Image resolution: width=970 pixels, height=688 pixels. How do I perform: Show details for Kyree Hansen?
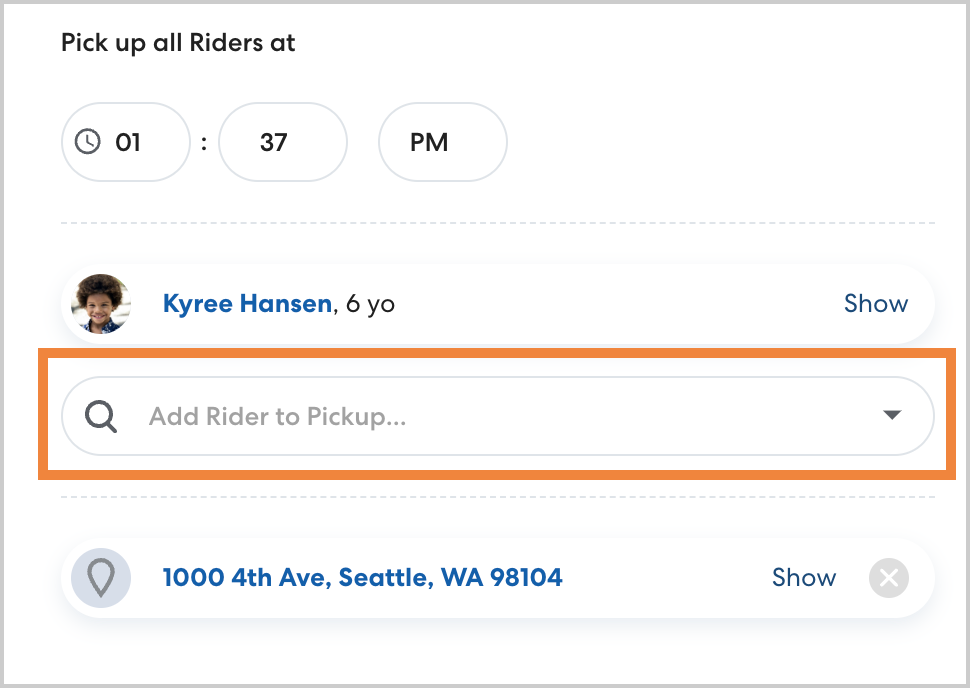coord(875,303)
